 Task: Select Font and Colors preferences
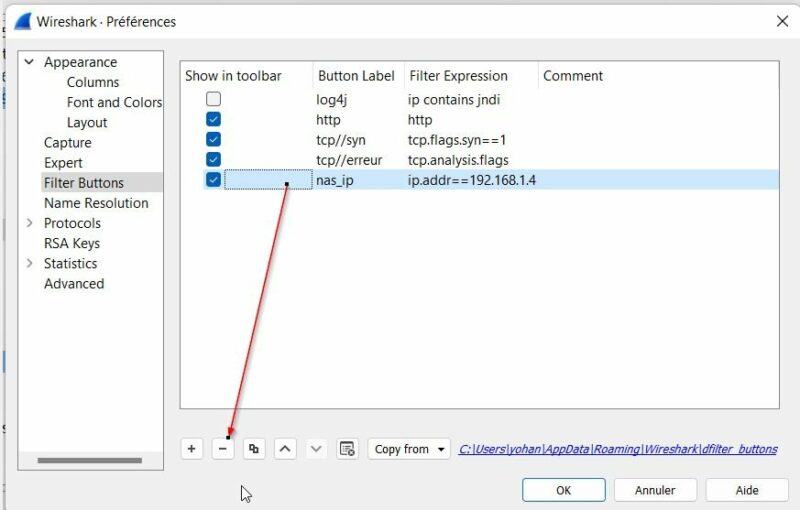(114, 103)
